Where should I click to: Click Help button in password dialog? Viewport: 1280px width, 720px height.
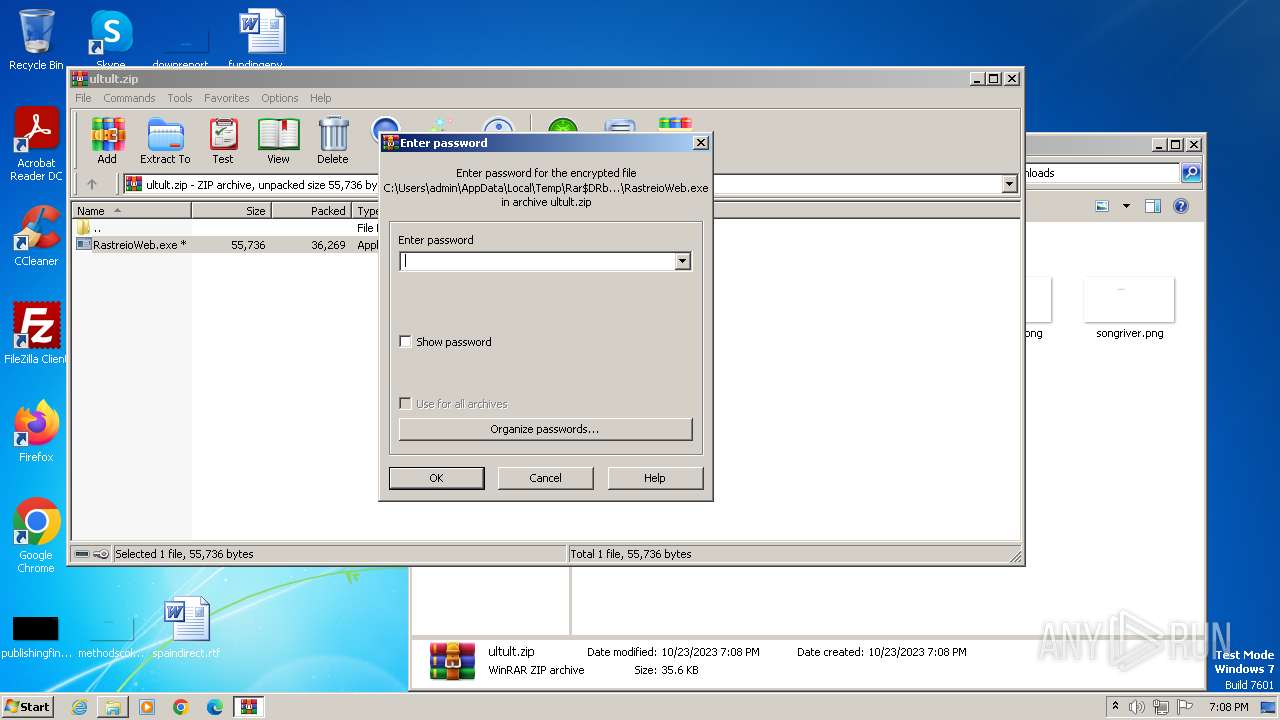[x=655, y=478]
